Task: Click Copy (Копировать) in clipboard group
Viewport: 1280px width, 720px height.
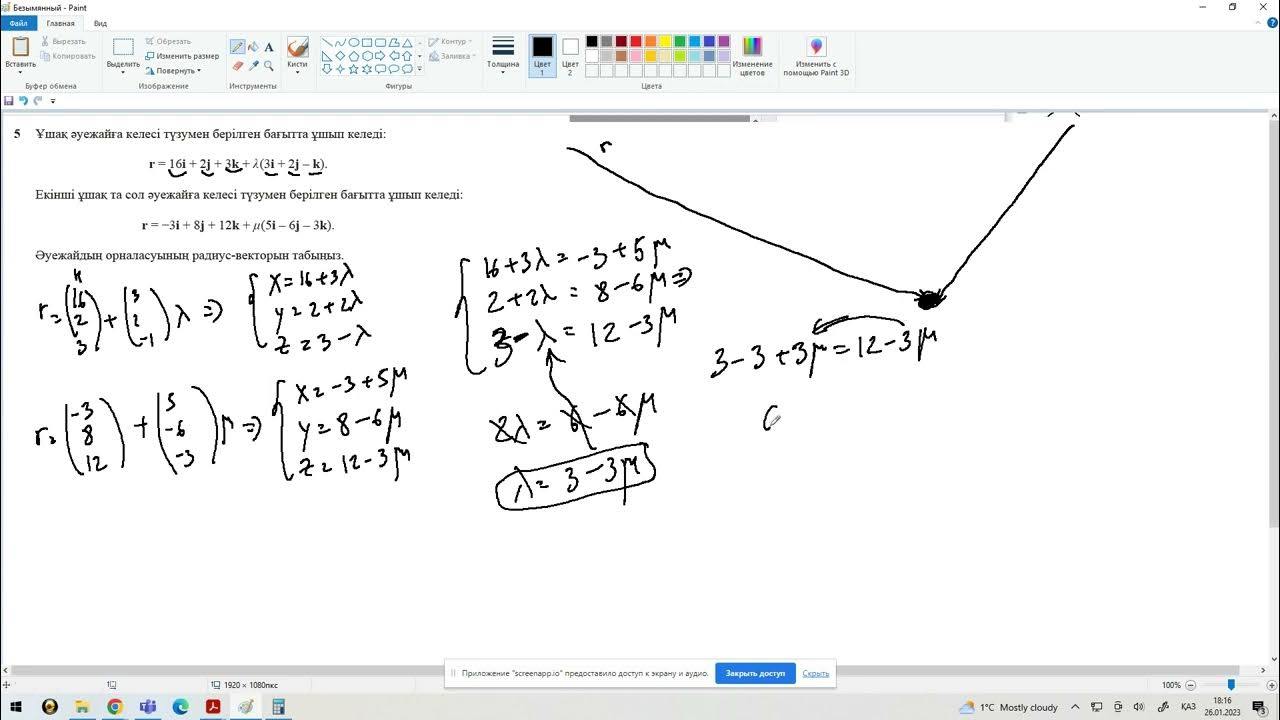Action: coord(68,56)
